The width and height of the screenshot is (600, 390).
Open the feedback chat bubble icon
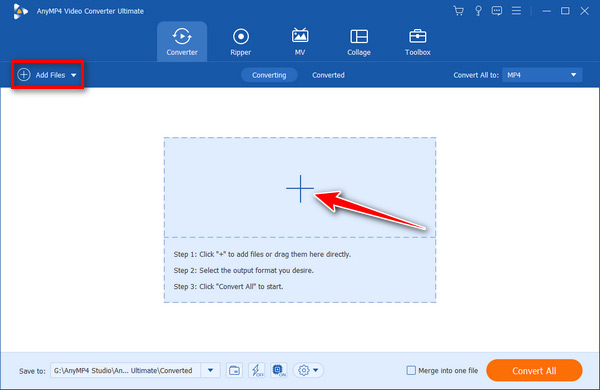point(497,11)
